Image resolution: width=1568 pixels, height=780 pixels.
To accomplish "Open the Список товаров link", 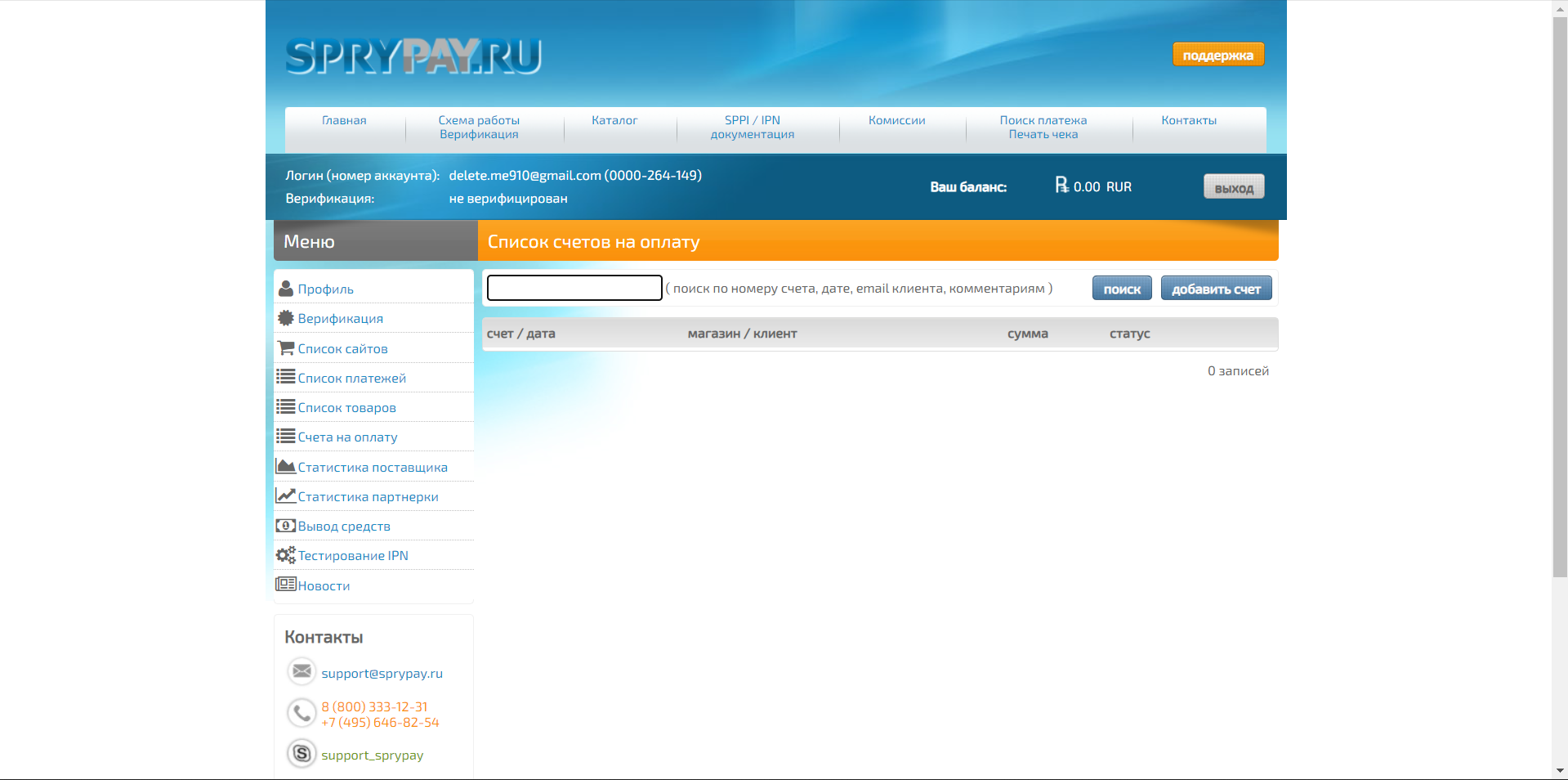I will tap(347, 408).
